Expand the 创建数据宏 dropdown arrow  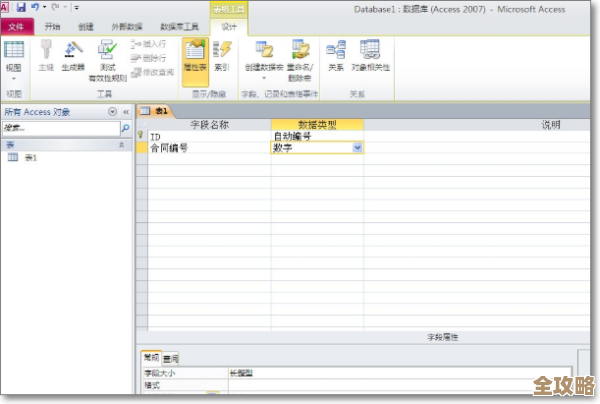(x=264, y=78)
